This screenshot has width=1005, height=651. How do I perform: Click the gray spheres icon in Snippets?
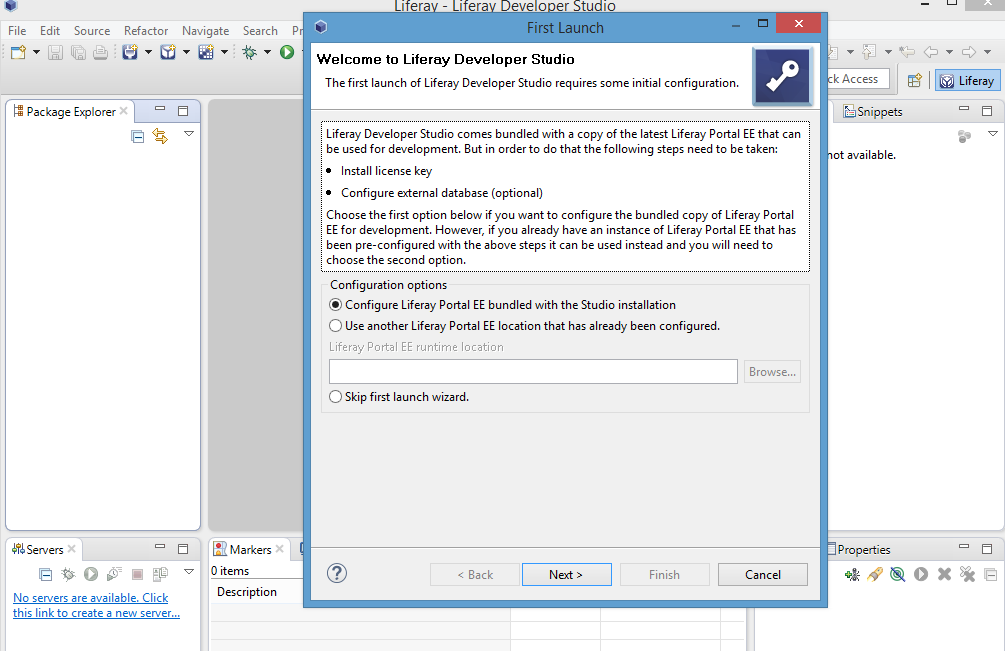pyautogui.click(x=965, y=136)
